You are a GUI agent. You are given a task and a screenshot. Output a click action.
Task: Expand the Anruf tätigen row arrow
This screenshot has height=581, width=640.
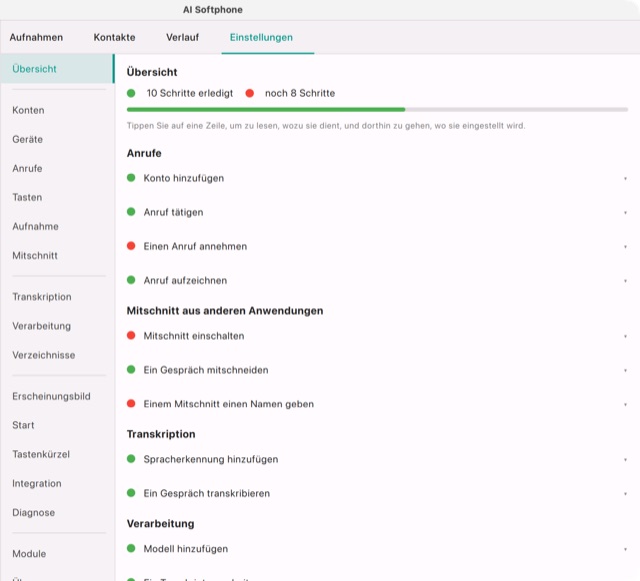click(625, 213)
